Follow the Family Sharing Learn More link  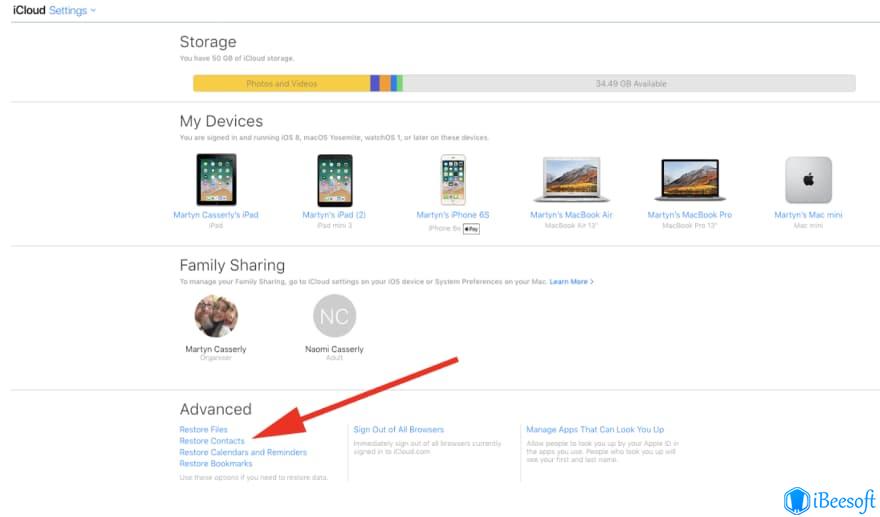tap(571, 281)
